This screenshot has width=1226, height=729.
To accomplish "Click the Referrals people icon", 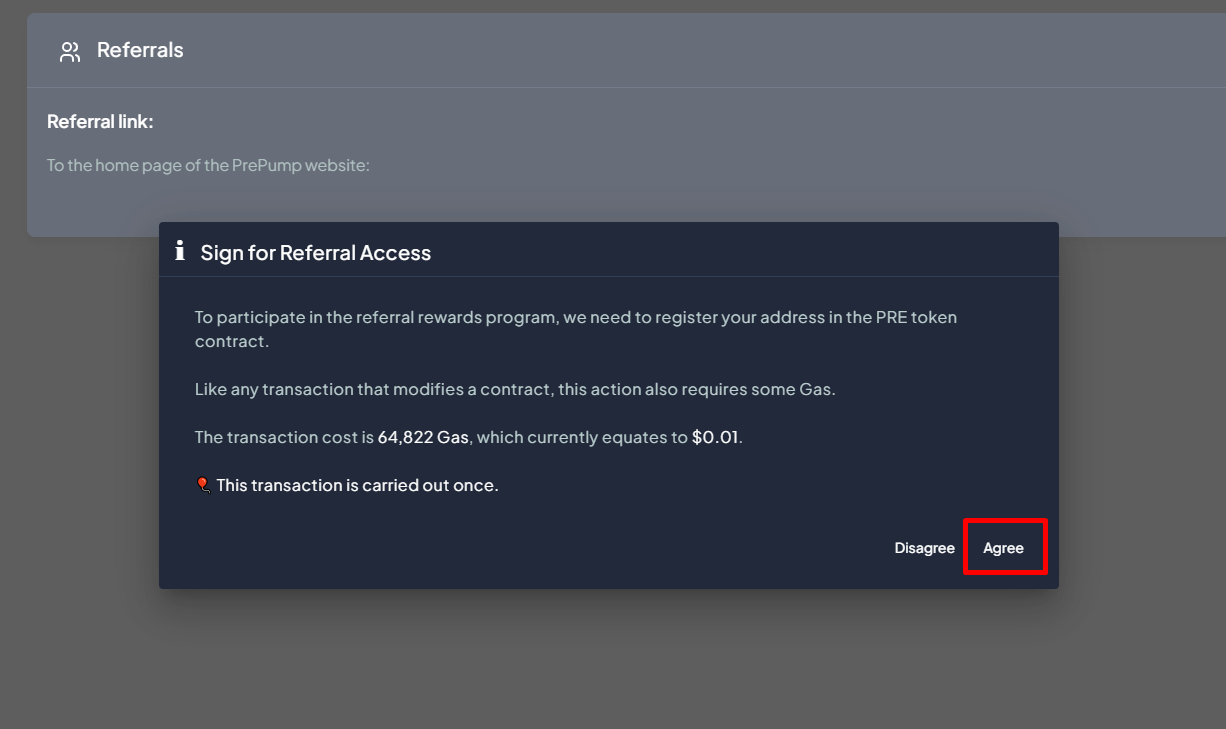I will (69, 52).
